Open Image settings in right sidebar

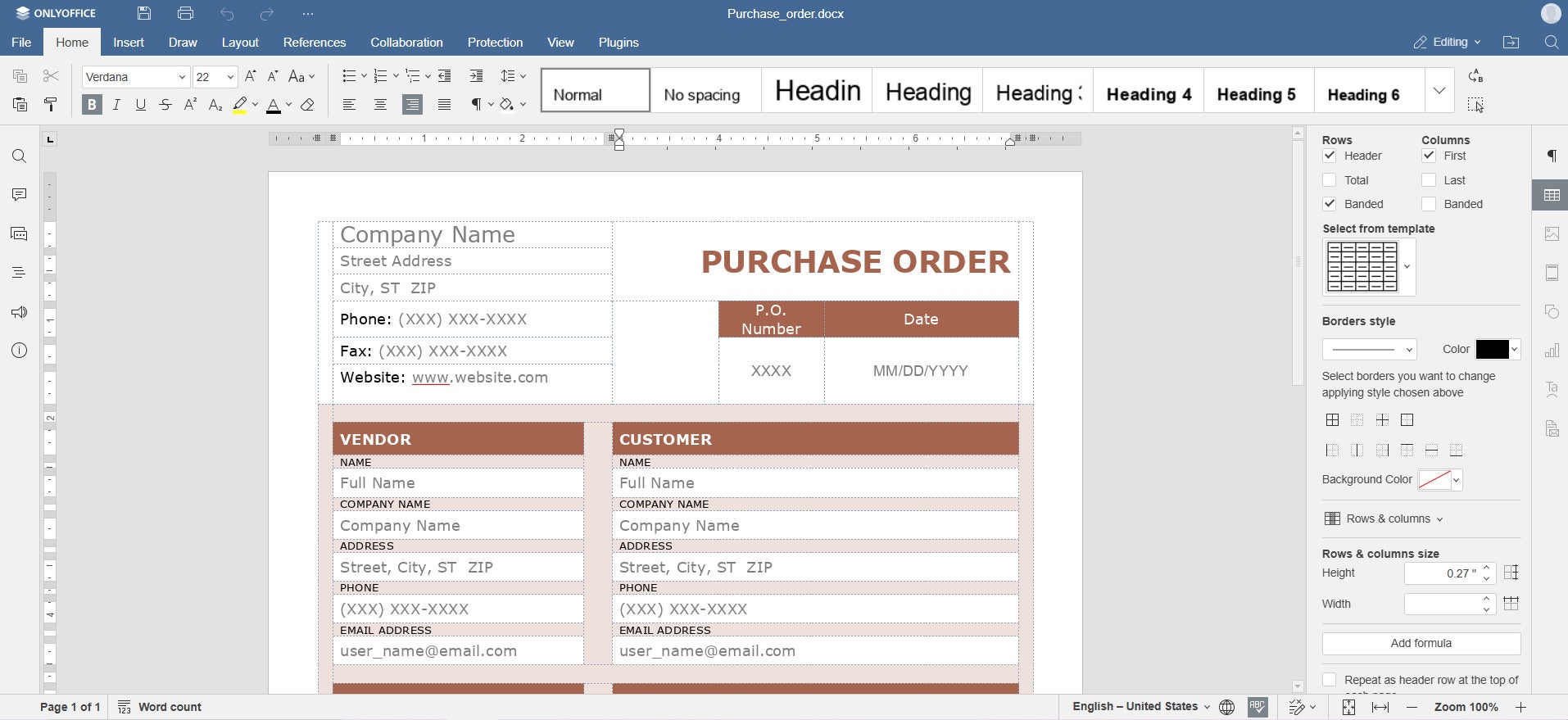pyautogui.click(x=1552, y=234)
